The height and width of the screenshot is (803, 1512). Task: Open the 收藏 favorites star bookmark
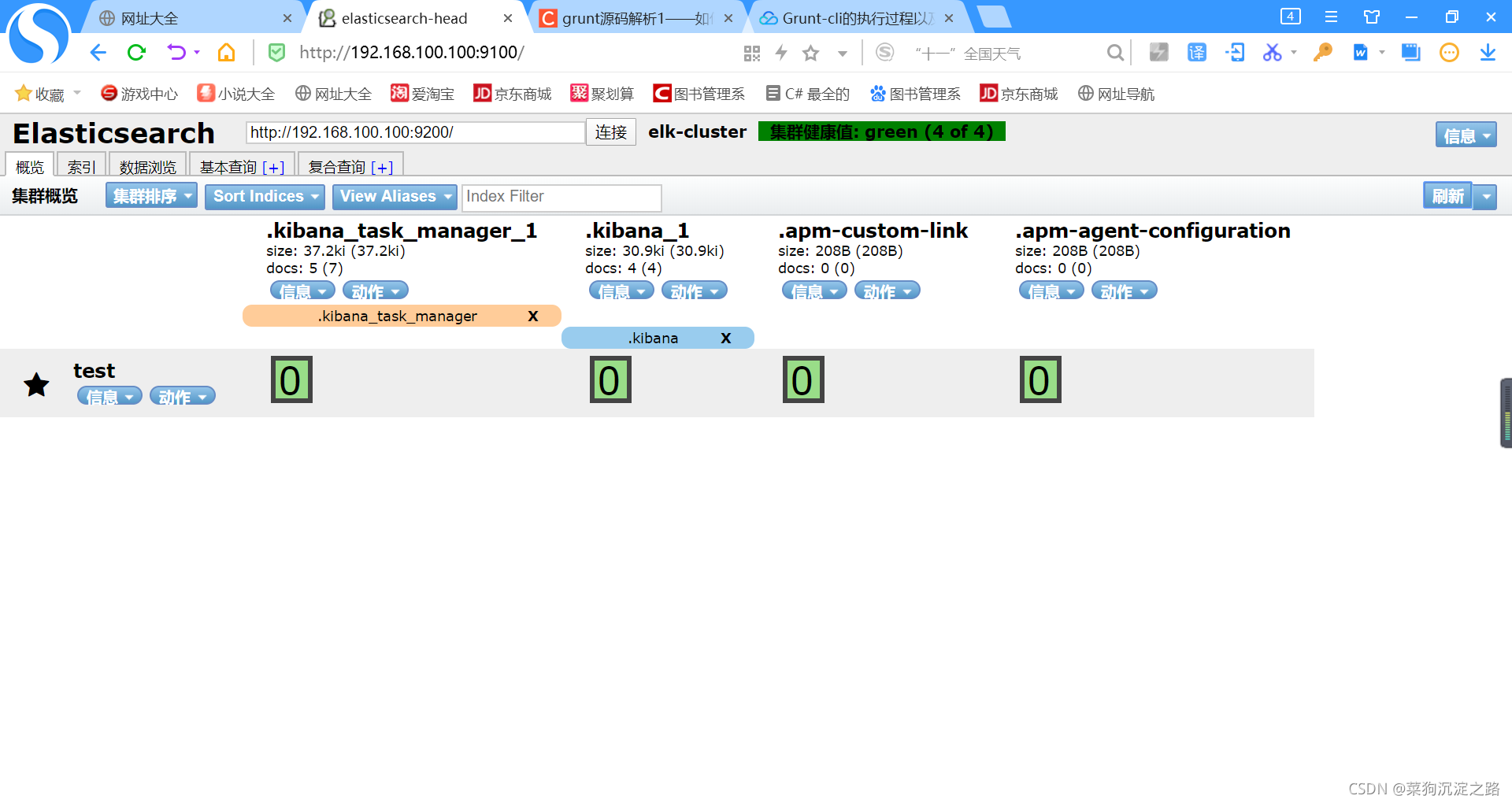(x=39, y=94)
